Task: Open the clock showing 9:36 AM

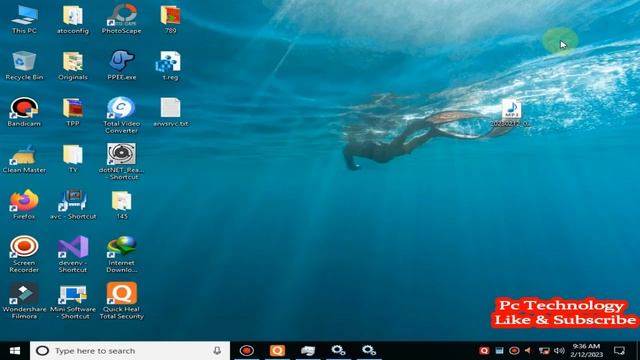Action: (x=586, y=351)
